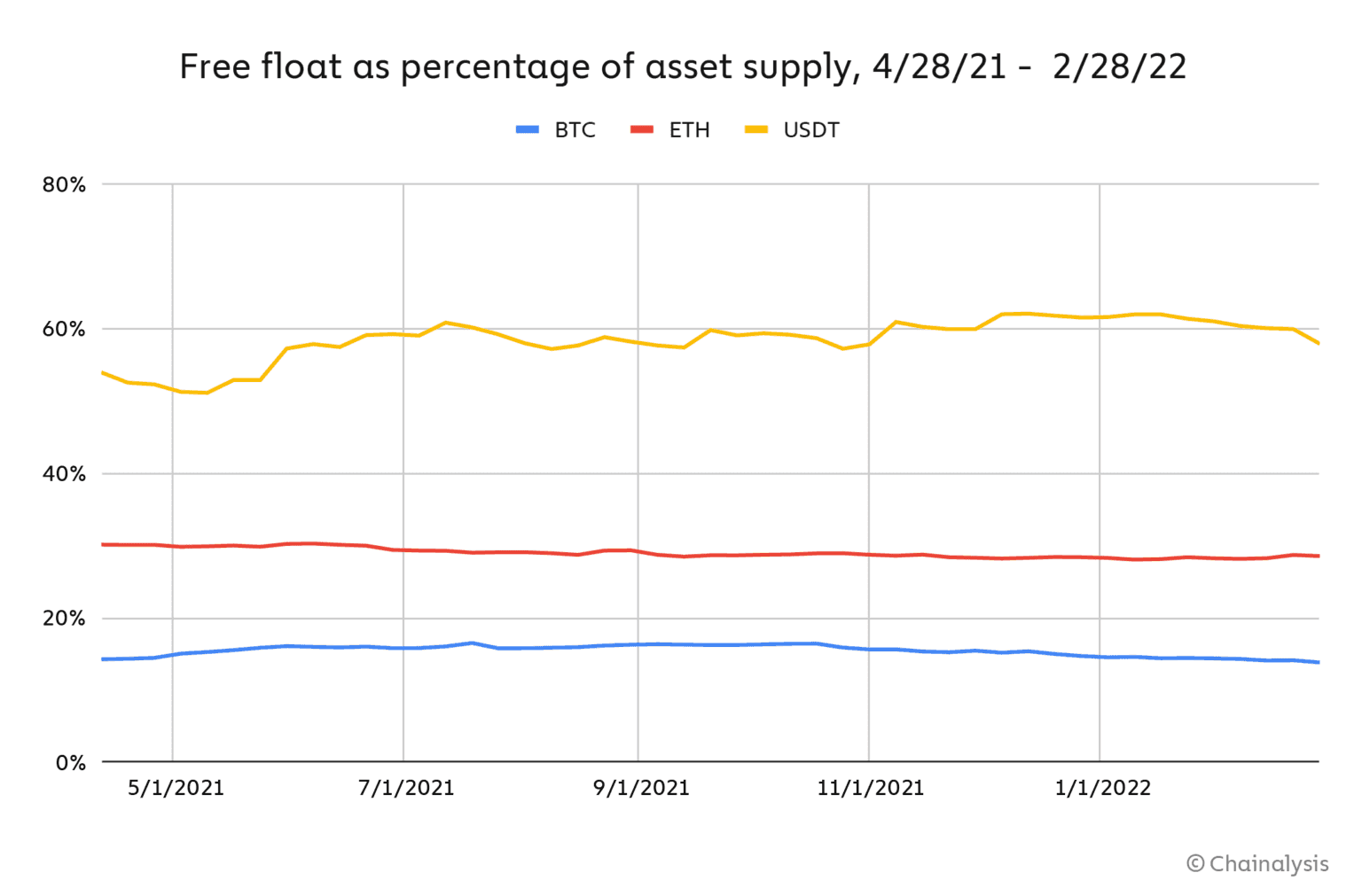Click the 7/1/2021 x-axis date label
1362x896 pixels.
tap(406, 788)
